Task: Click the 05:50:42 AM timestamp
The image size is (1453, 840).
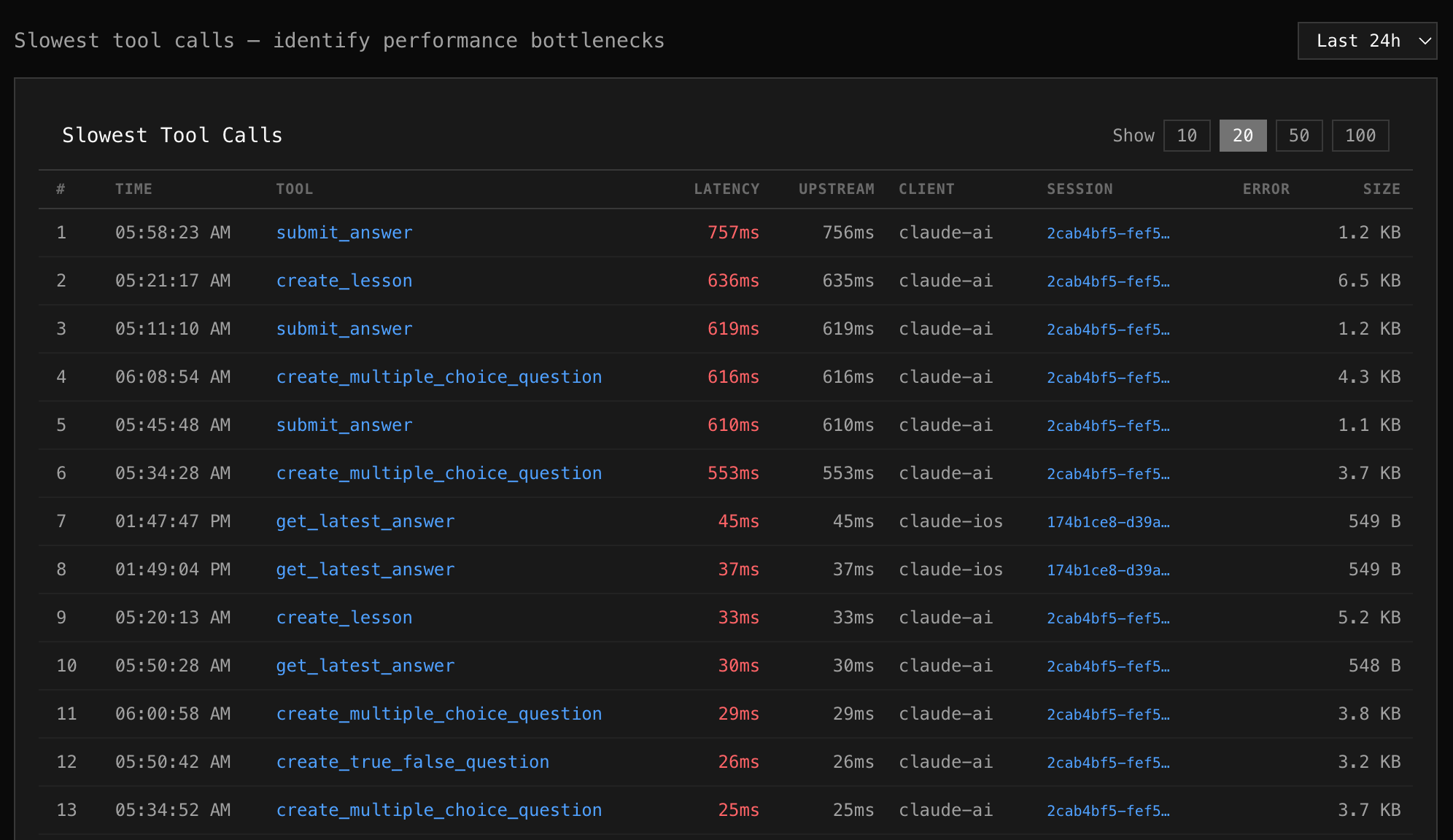Action: [173, 762]
